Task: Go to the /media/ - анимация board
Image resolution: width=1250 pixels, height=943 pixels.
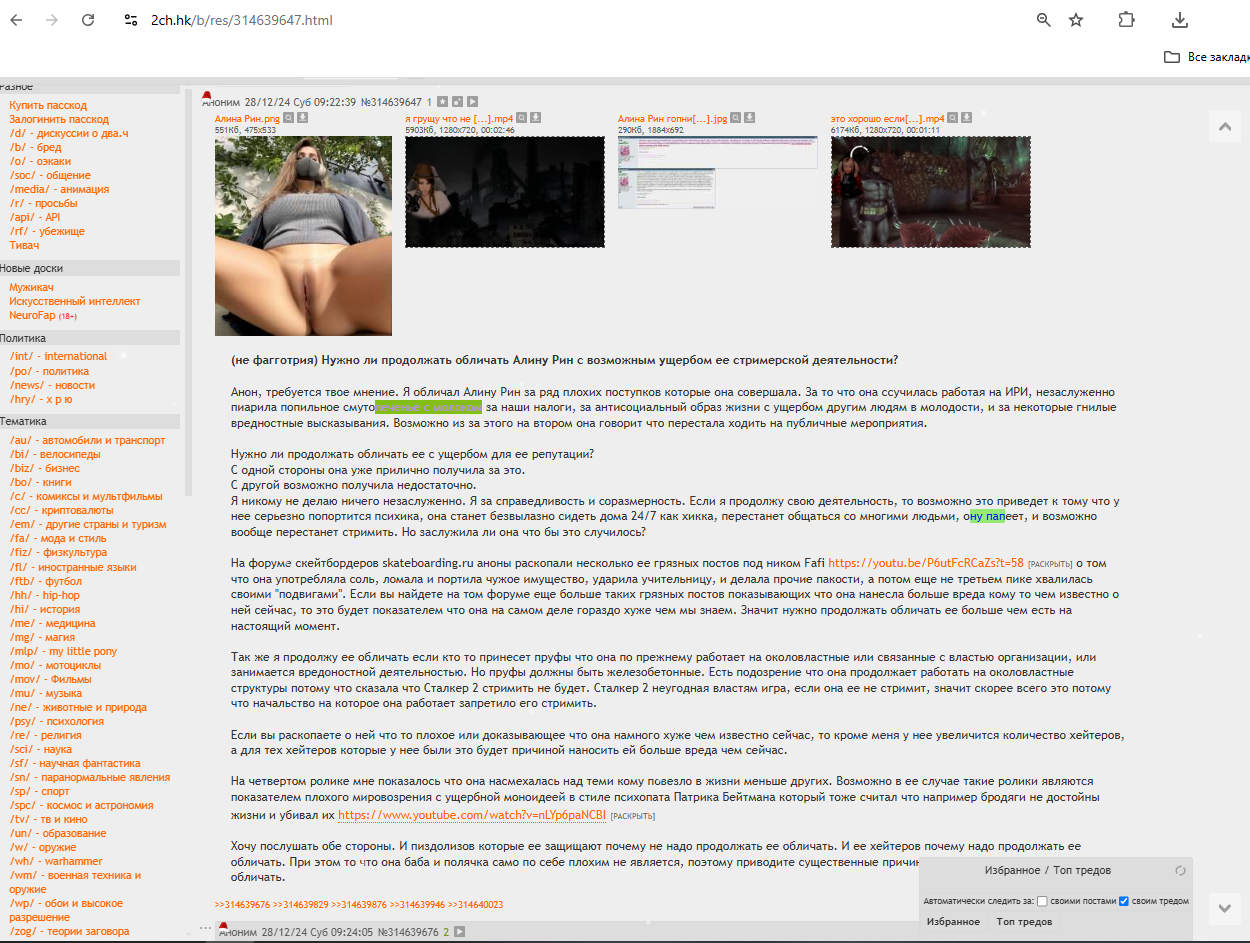Action: click(x=59, y=189)
